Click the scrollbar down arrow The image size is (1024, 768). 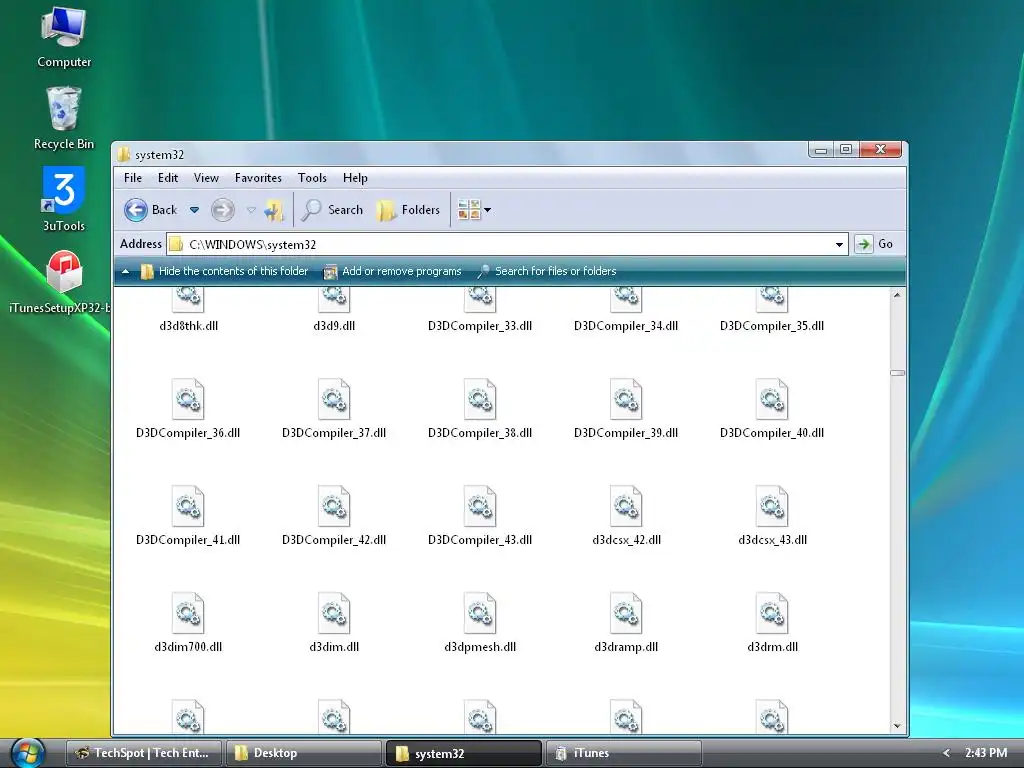tap(897, 726)
